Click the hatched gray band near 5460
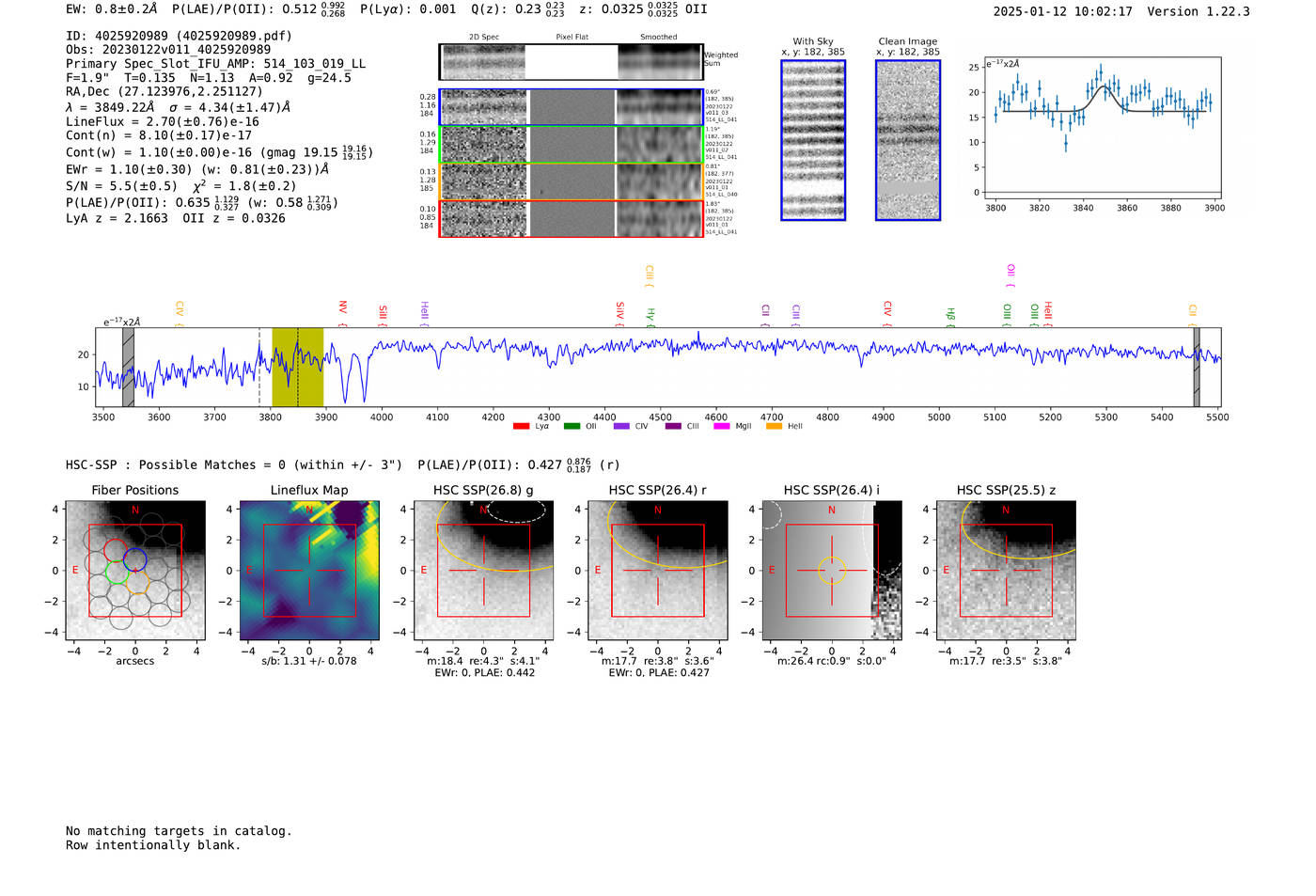This screenshot has width=1316, height=896. (1197, 367)
